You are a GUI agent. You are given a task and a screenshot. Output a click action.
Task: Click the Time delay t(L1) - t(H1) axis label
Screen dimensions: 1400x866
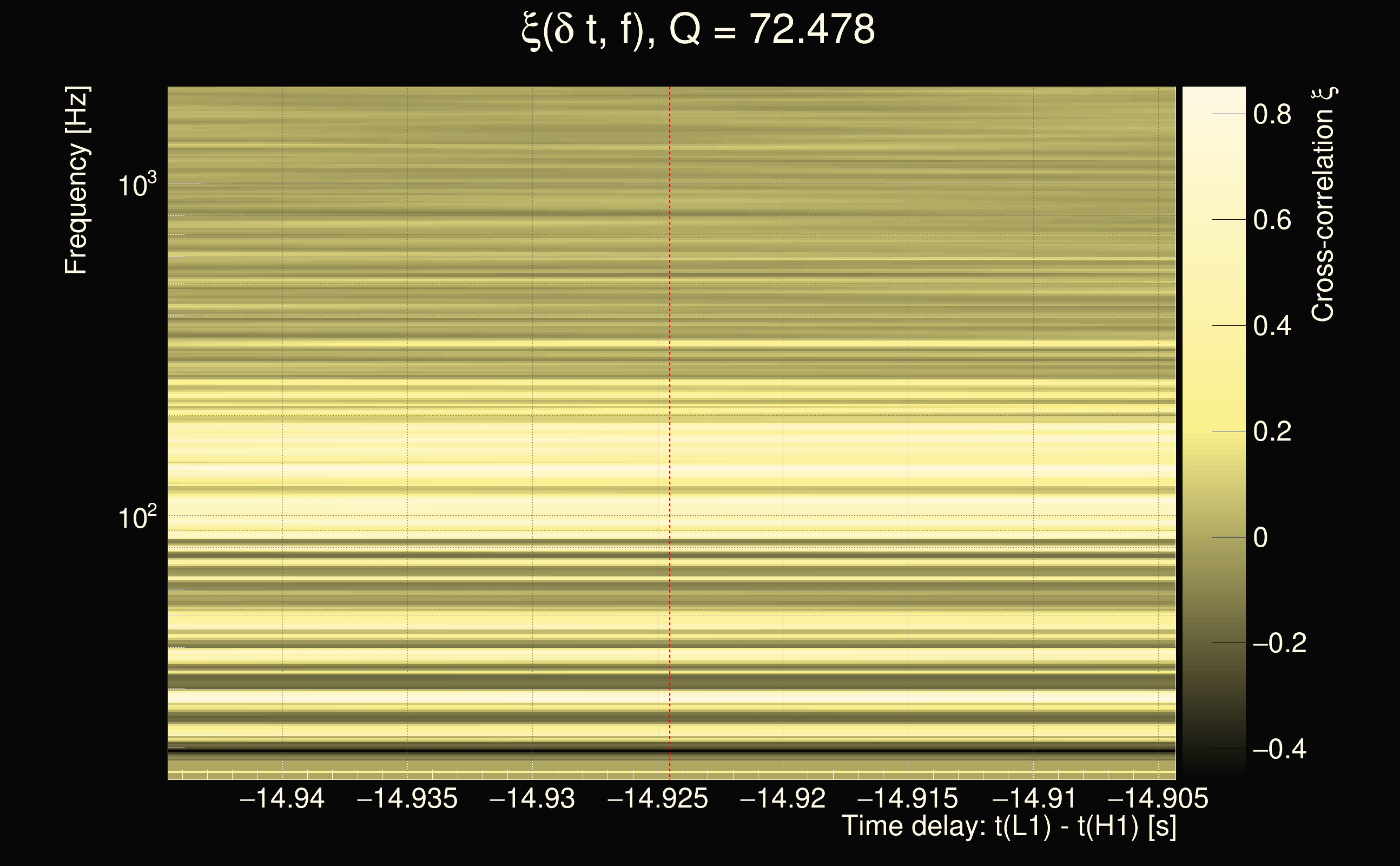tap(1008, 826)
